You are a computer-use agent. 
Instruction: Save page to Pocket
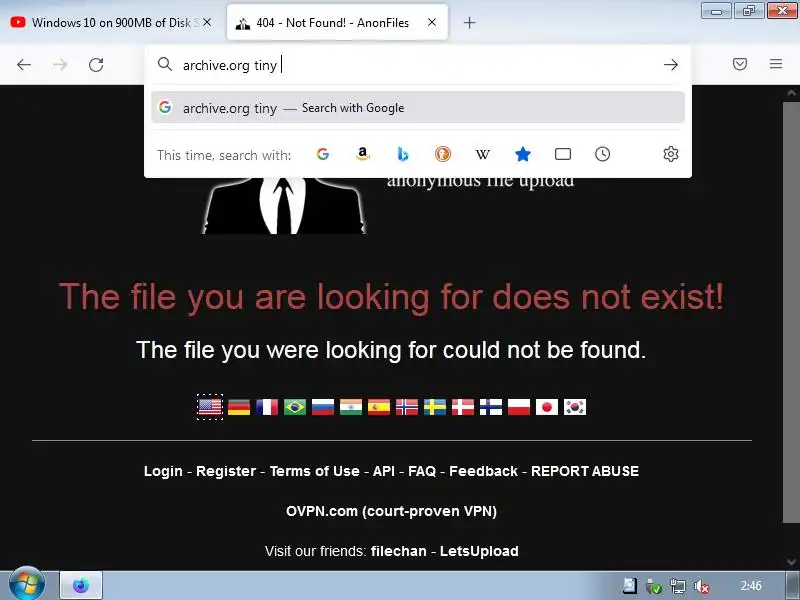click(x=740, y=64)
